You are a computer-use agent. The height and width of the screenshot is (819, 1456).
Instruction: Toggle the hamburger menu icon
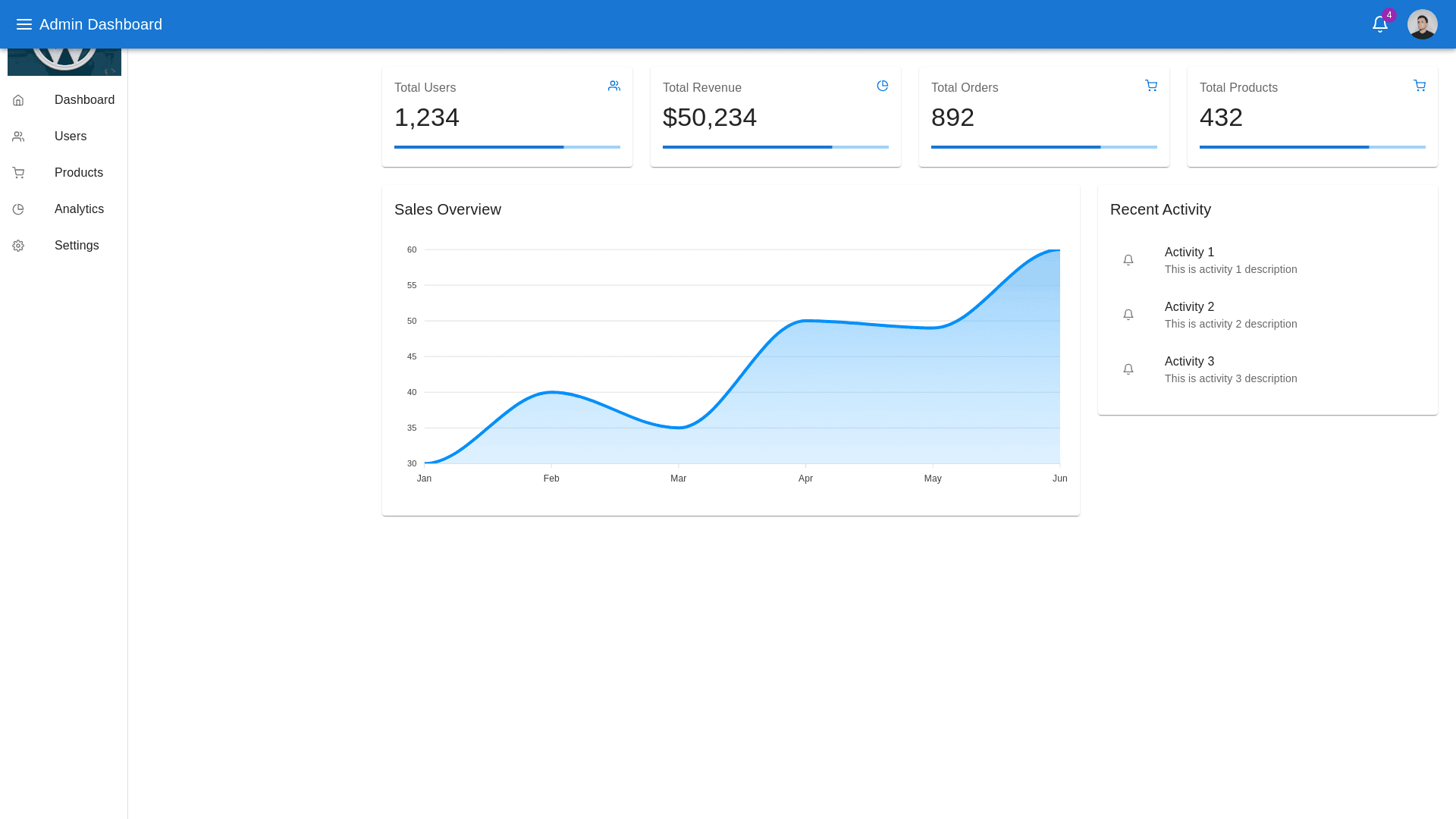24,24
